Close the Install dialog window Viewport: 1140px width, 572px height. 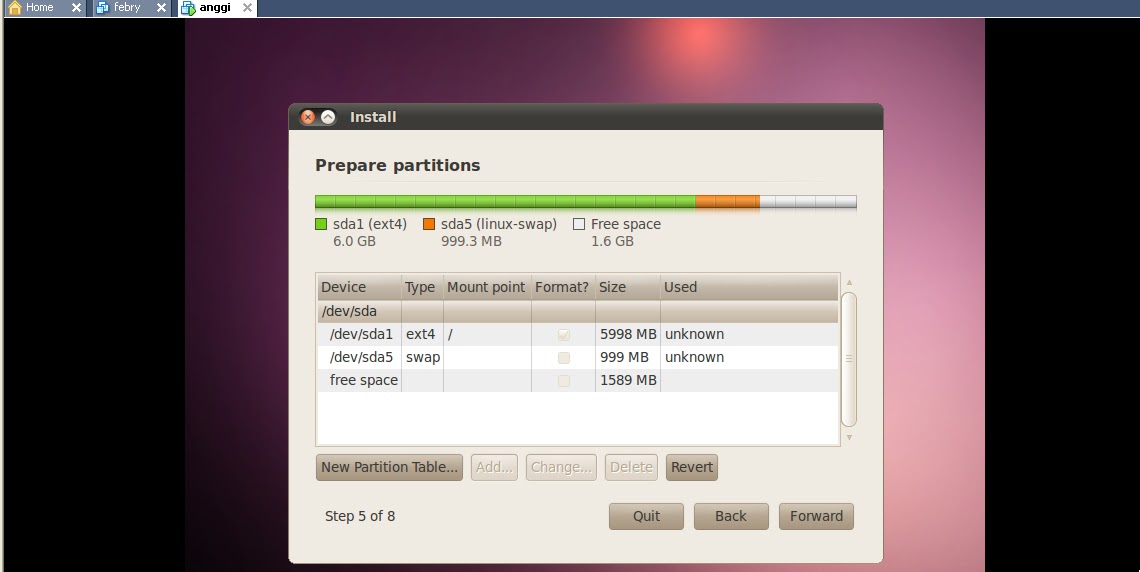pyautogui.click(x=308, y=117)
